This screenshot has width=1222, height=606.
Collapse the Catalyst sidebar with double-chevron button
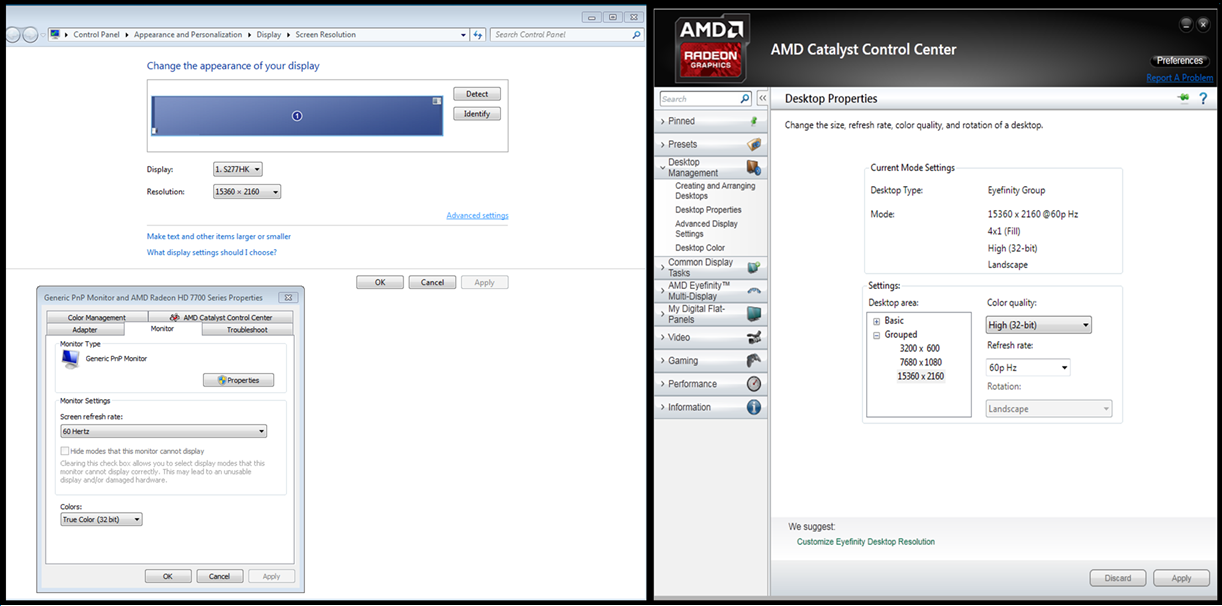762,98
